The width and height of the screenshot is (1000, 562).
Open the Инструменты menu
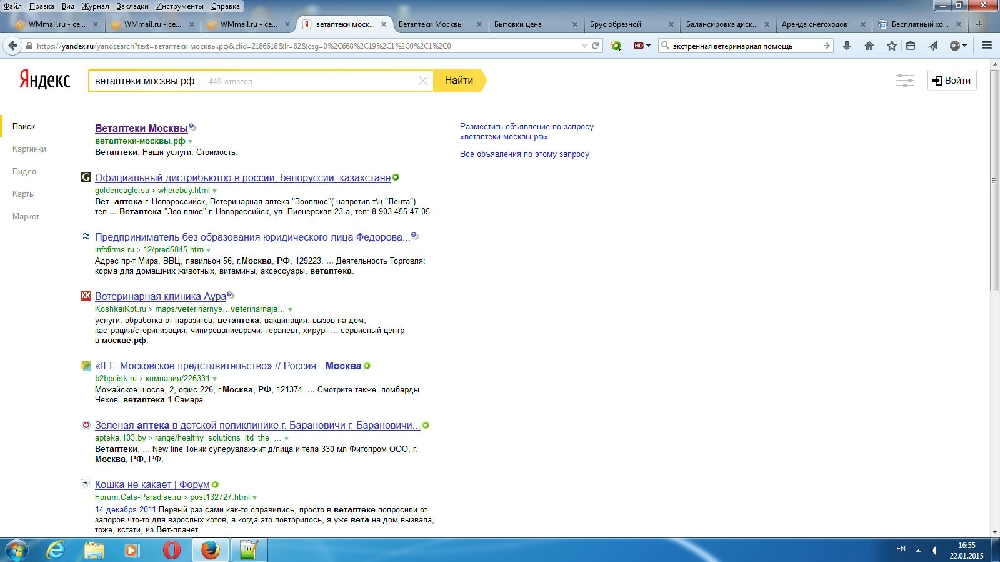tap(180, 6)
